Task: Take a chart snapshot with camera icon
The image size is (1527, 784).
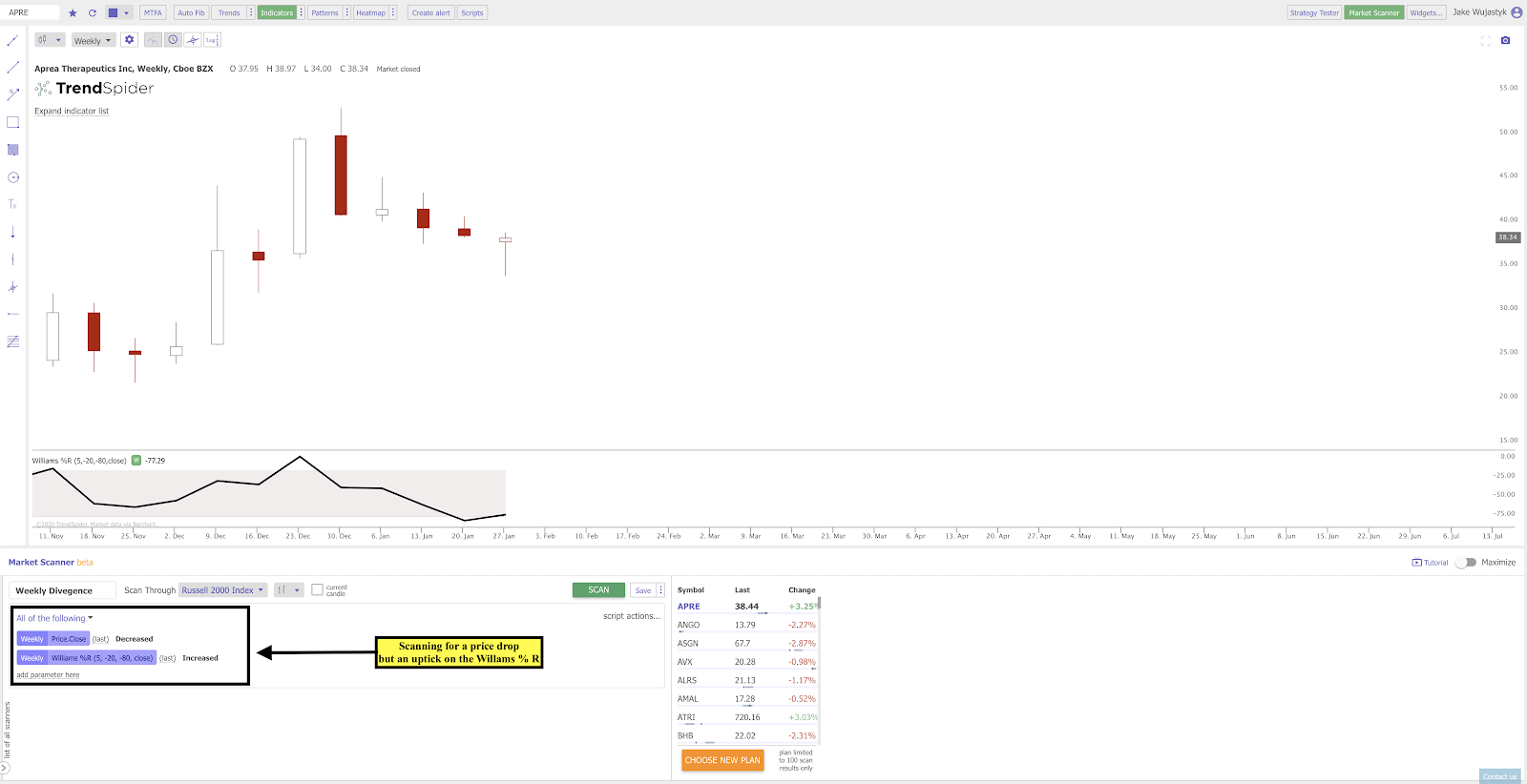Action: point(1505,40)
